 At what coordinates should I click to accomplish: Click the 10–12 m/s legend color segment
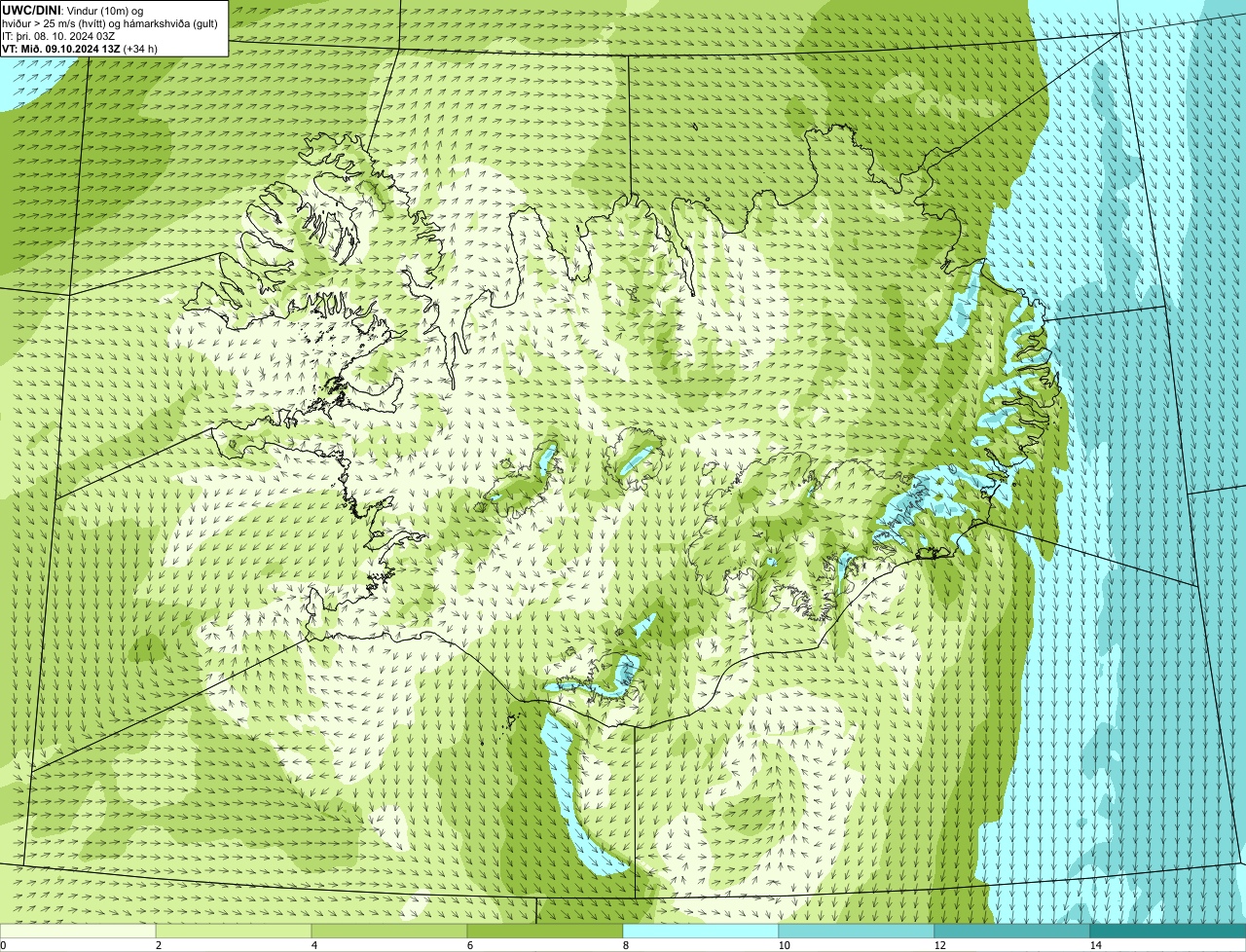pos(857,931)
